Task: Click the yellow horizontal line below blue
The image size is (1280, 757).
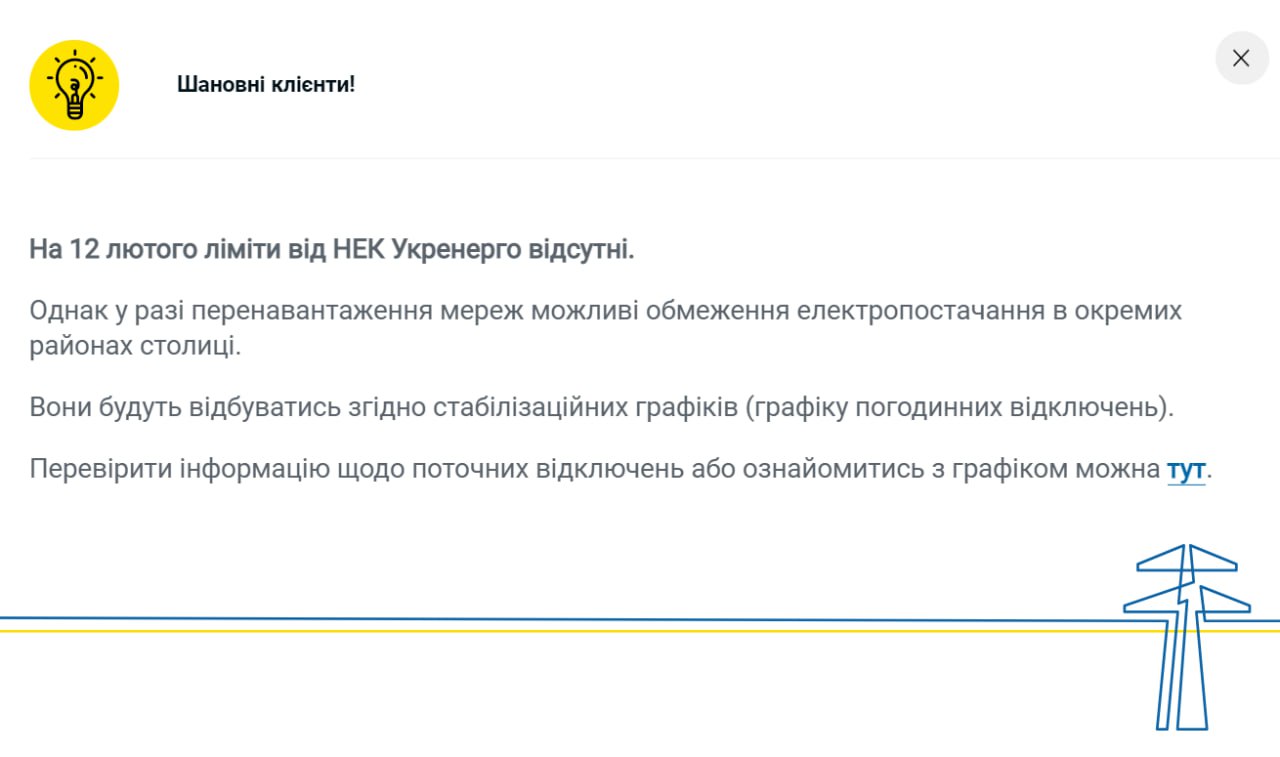Action: (x=500, y=631)
